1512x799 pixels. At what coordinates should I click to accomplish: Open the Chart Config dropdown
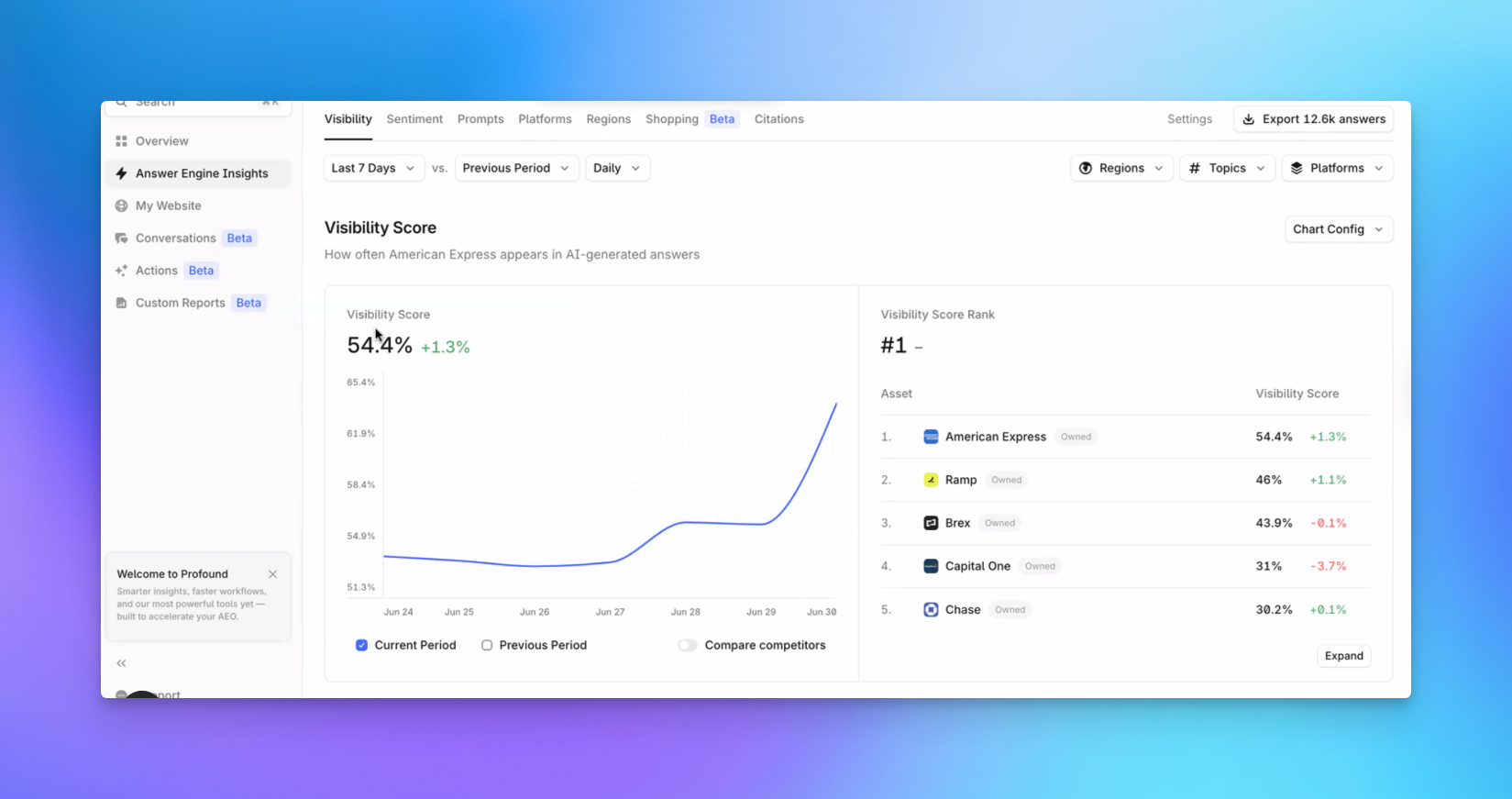1339,229
